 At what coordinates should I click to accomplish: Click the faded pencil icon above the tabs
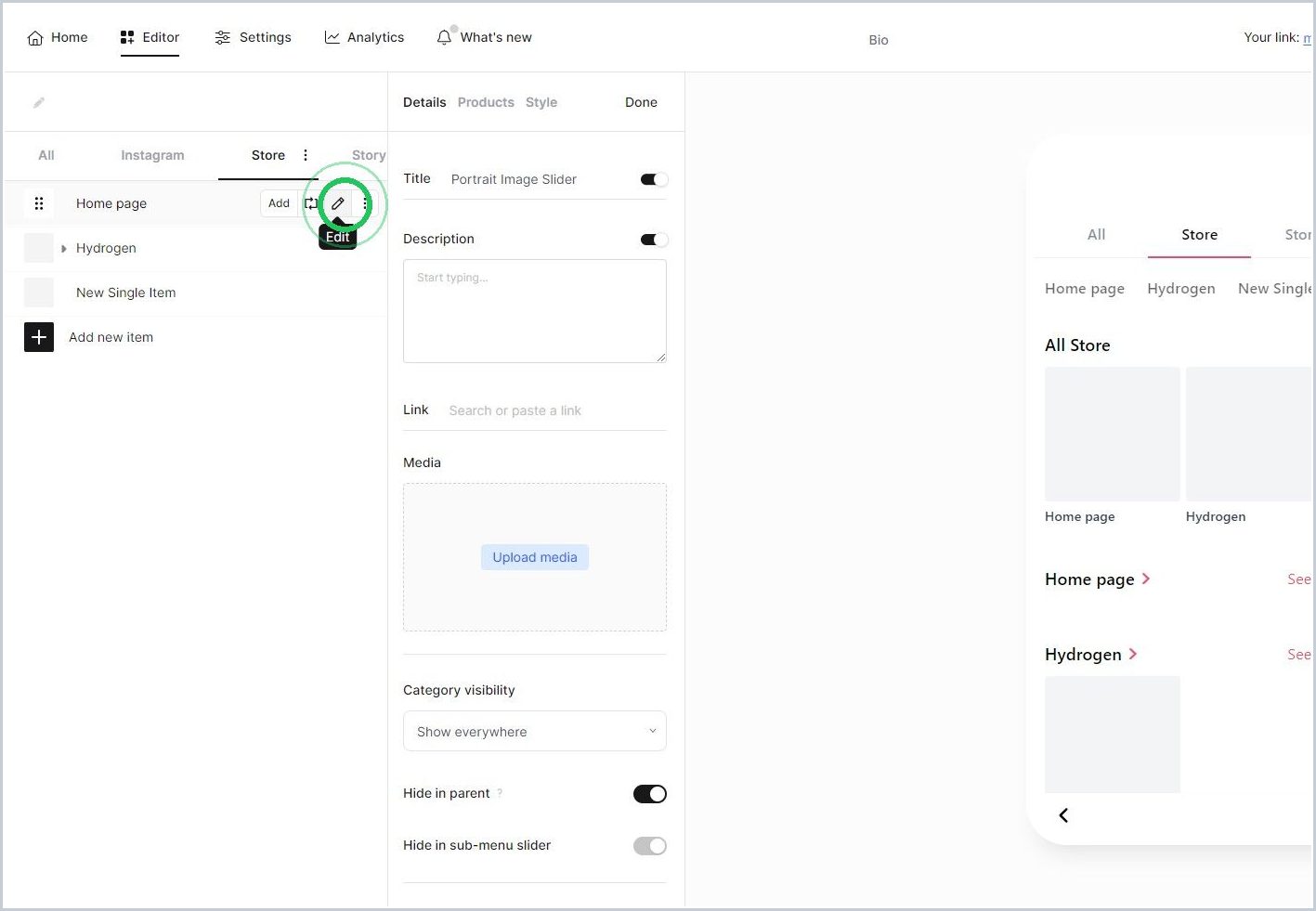tap(39, 102)
